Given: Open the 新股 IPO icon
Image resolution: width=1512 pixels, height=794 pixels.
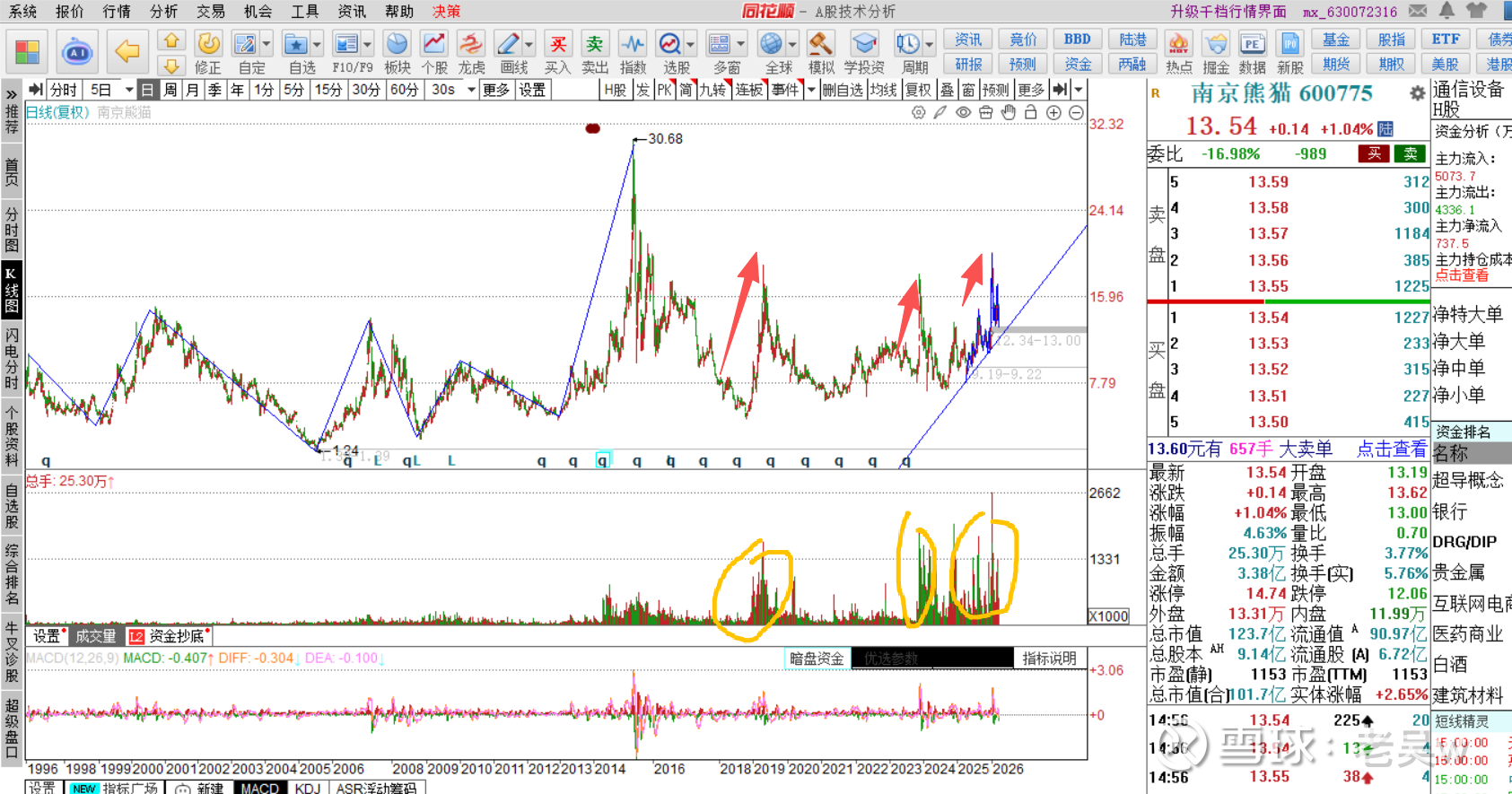Looking at the screenshot, I should [x=1289, y=52].
